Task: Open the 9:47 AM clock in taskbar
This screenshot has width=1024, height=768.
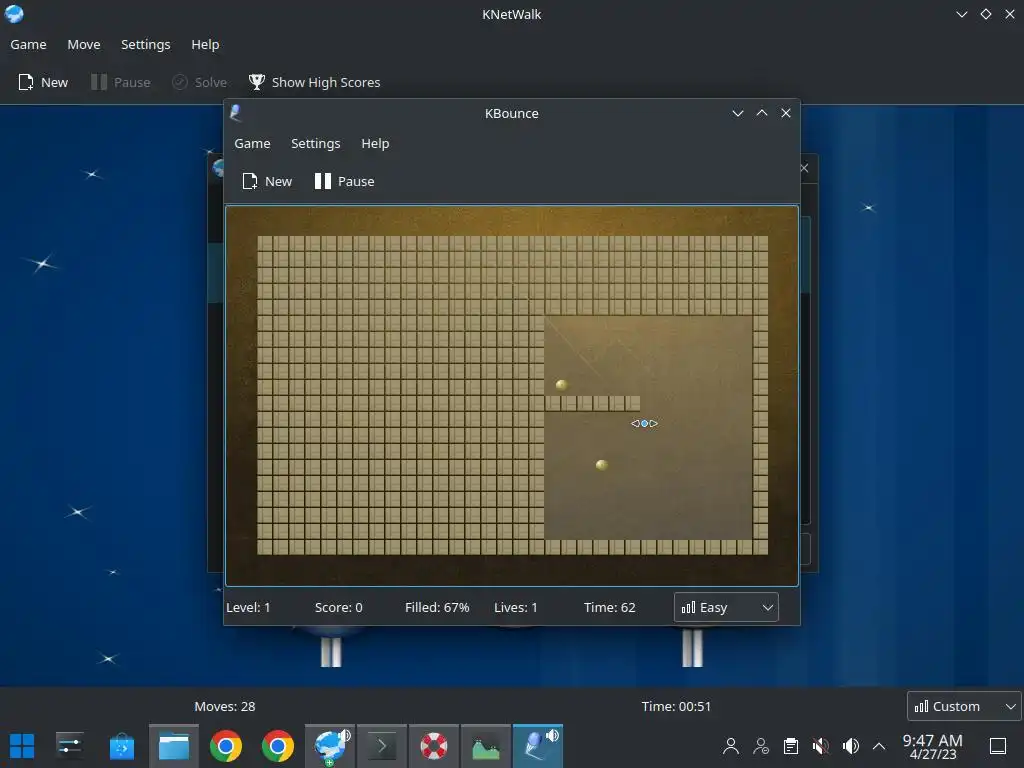Action: point(933,746)
